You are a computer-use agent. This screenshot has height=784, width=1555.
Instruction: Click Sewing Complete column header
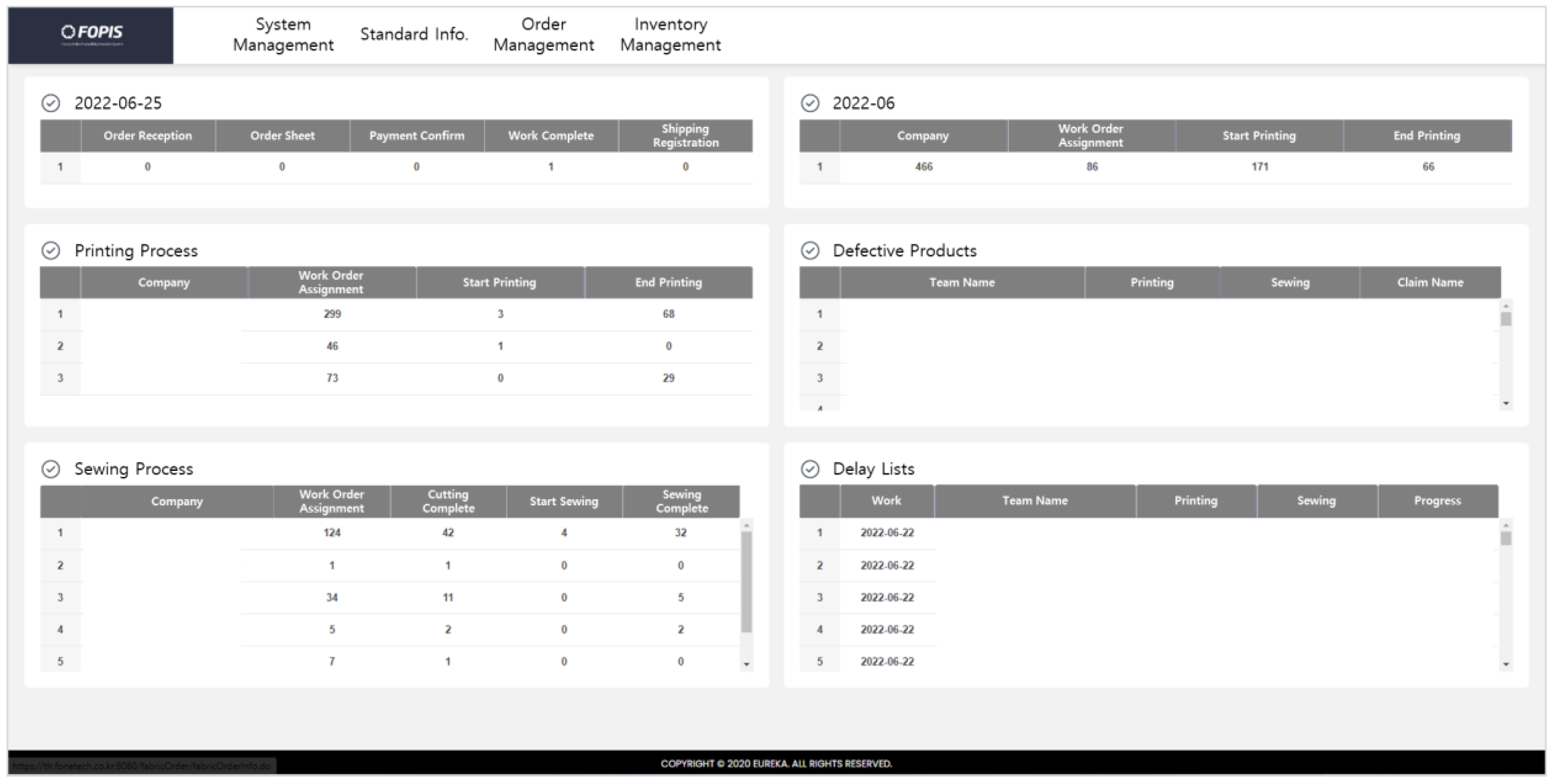[681, 501]
